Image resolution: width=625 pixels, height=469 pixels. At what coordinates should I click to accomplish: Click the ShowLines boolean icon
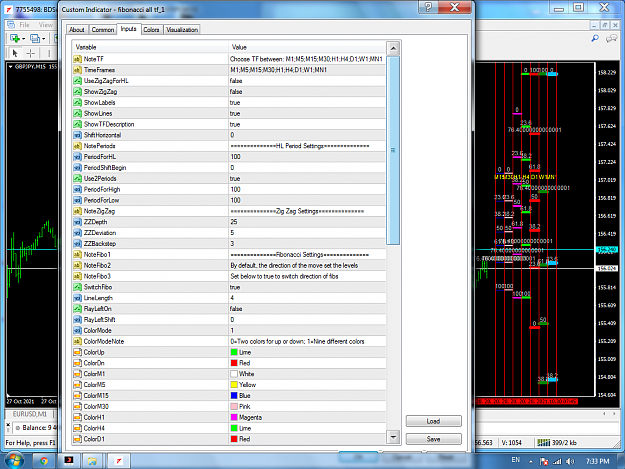(x=77, y=113)
